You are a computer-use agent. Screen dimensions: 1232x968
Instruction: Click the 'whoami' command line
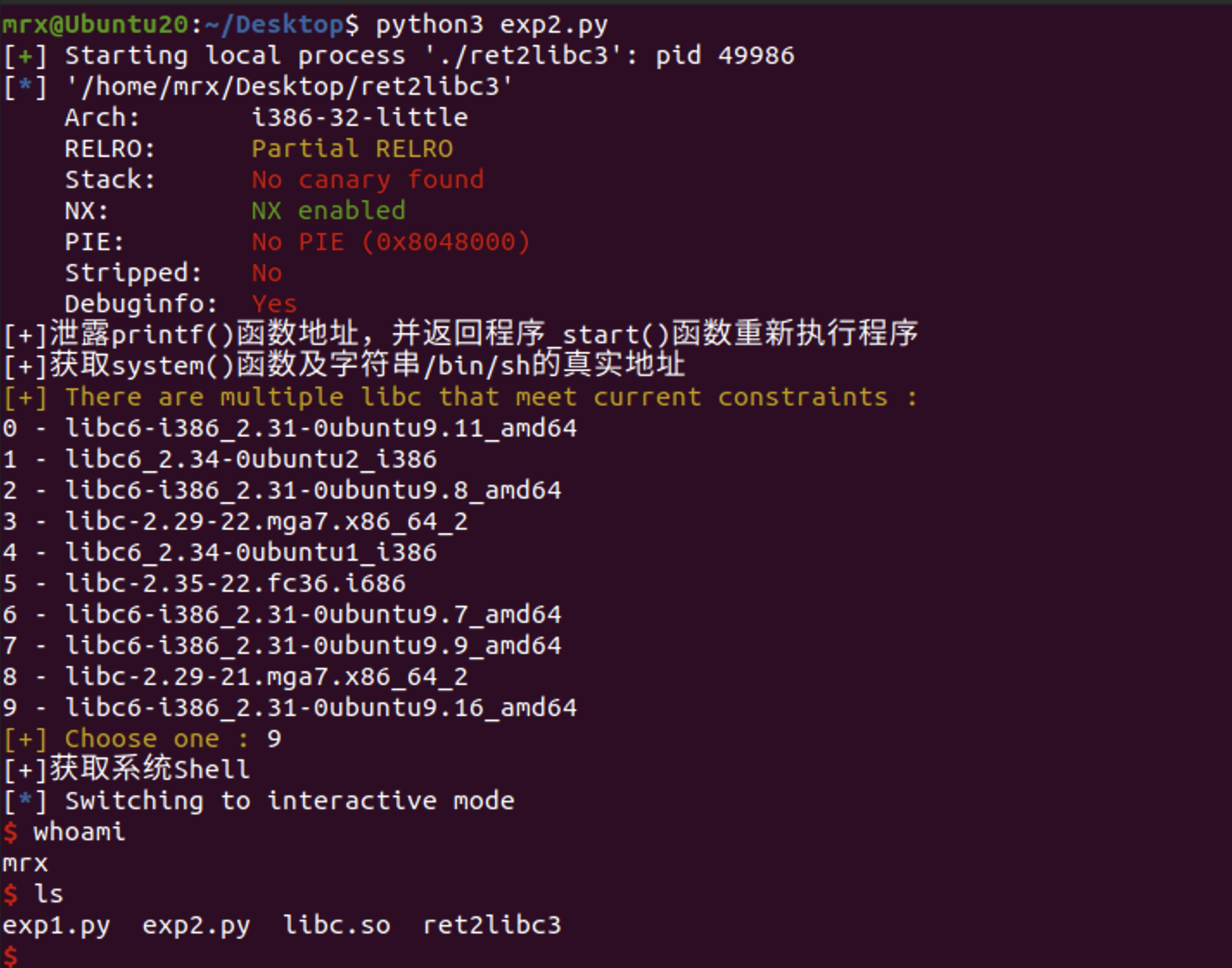(79, 833)
